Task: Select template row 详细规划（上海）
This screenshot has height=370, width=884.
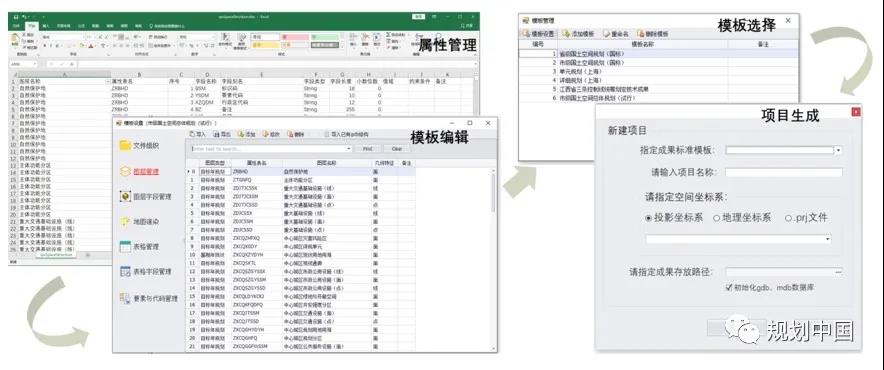Action: point(658,80)
